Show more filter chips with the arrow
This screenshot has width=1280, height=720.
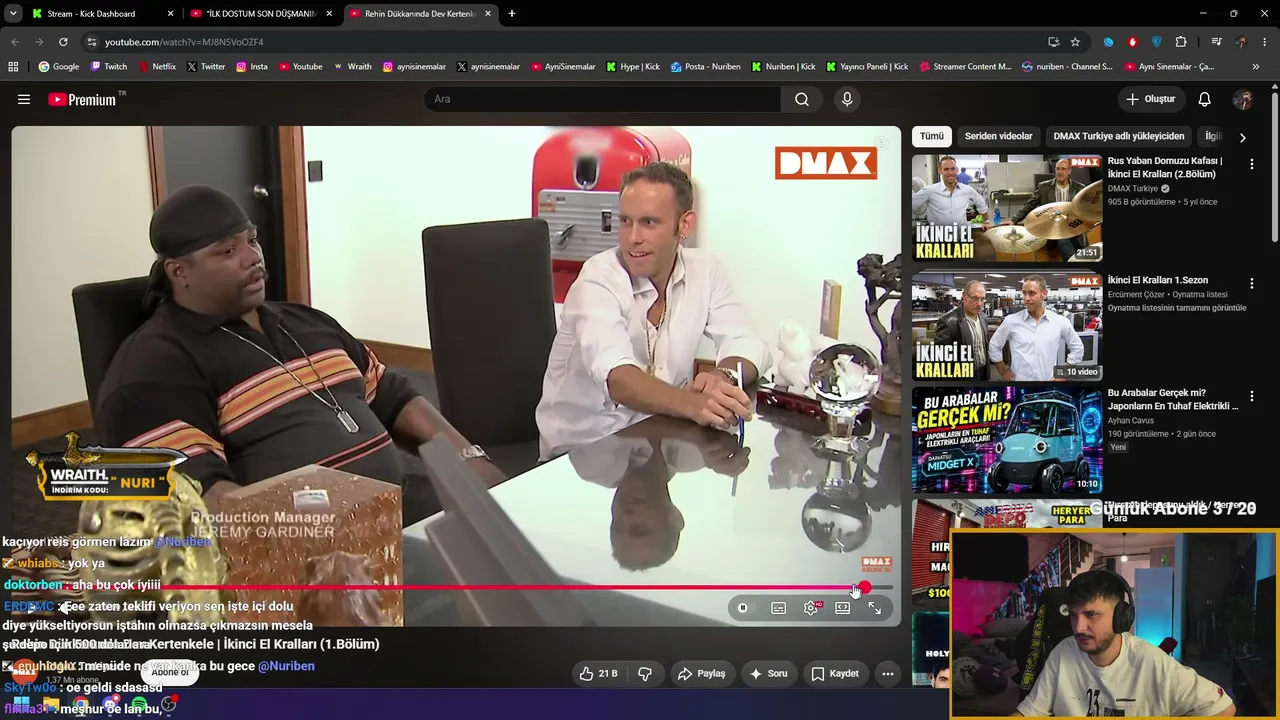[x=1243, y=137]
